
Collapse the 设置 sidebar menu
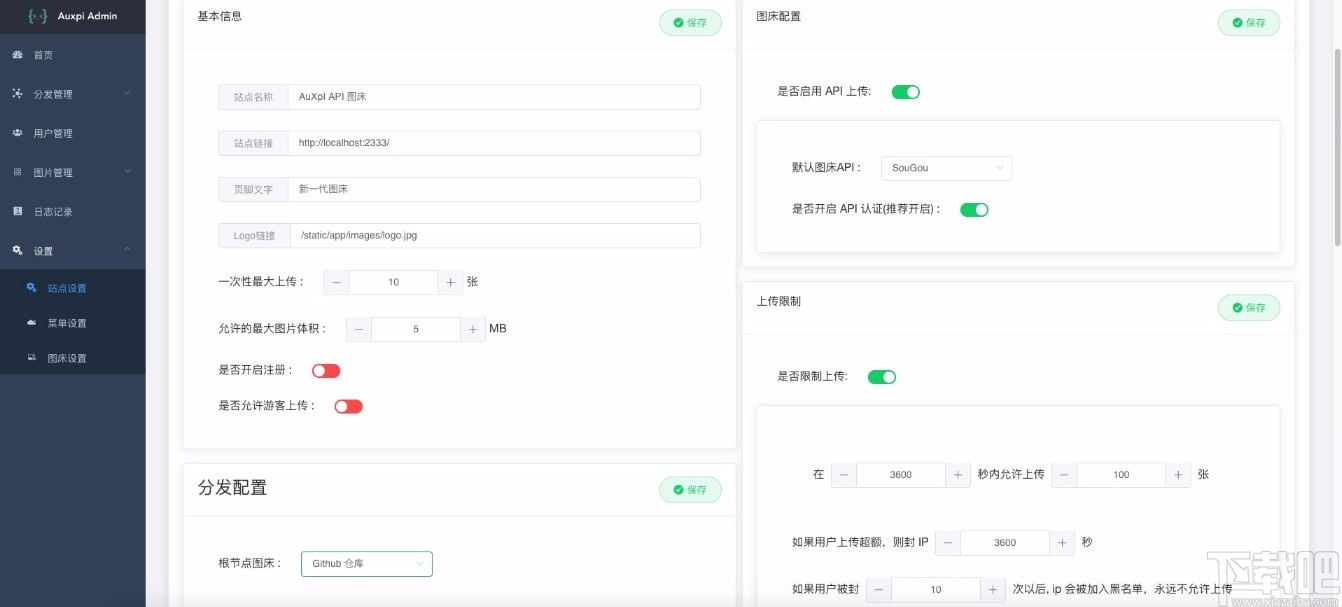126,249
